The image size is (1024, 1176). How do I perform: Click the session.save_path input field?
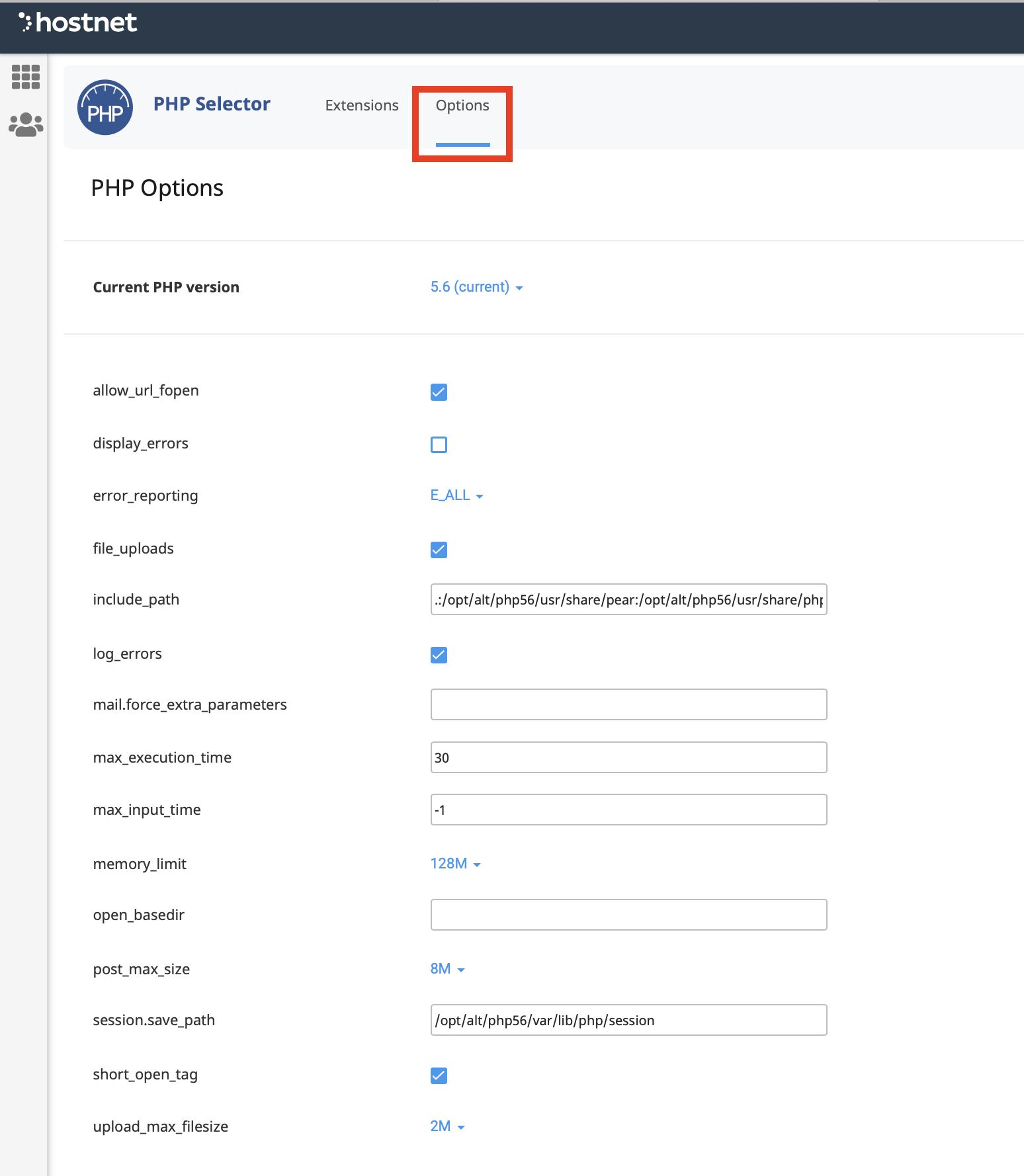click(628, 1020)
